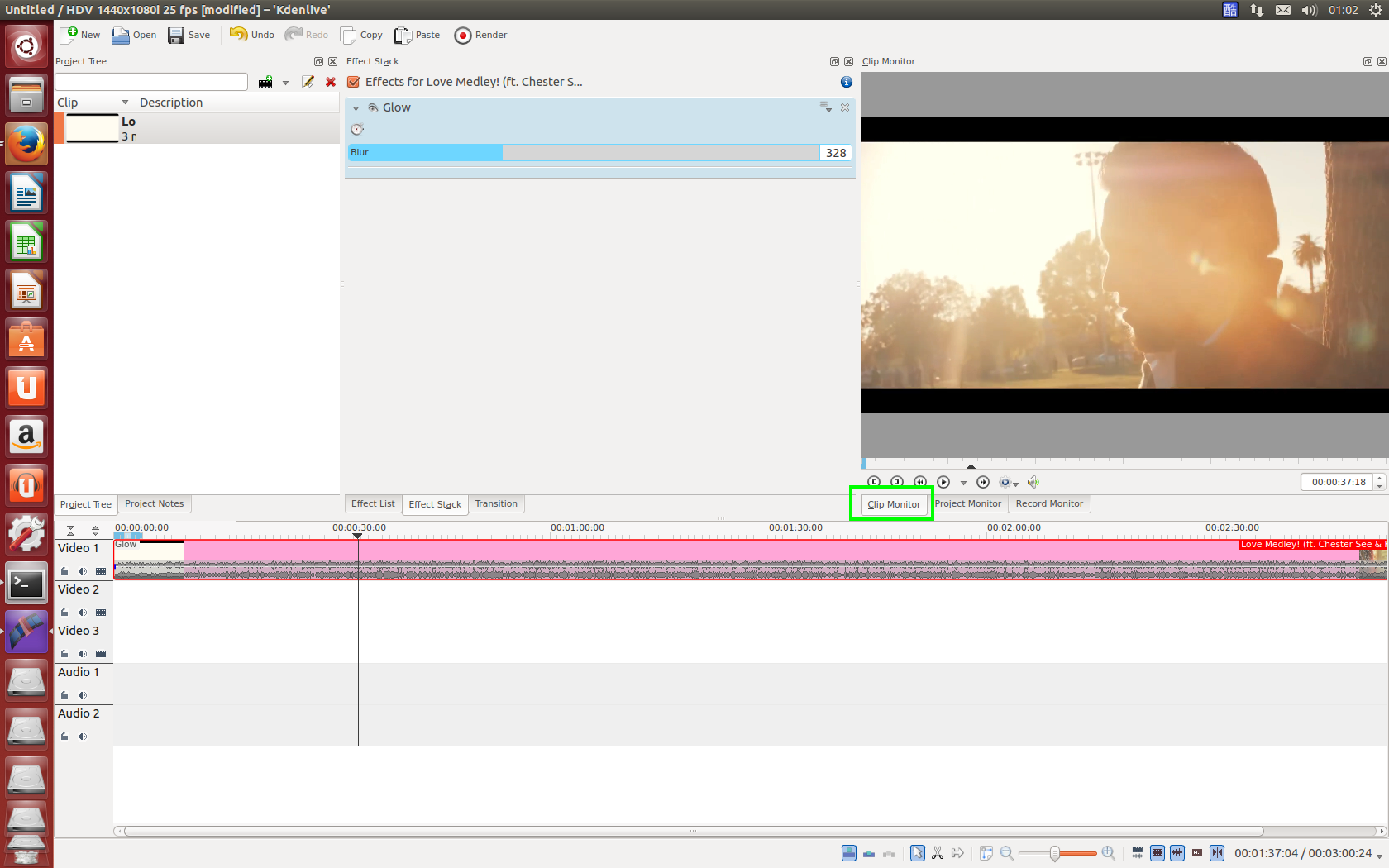
Task: Save the current project
Action: pos(189,35)
